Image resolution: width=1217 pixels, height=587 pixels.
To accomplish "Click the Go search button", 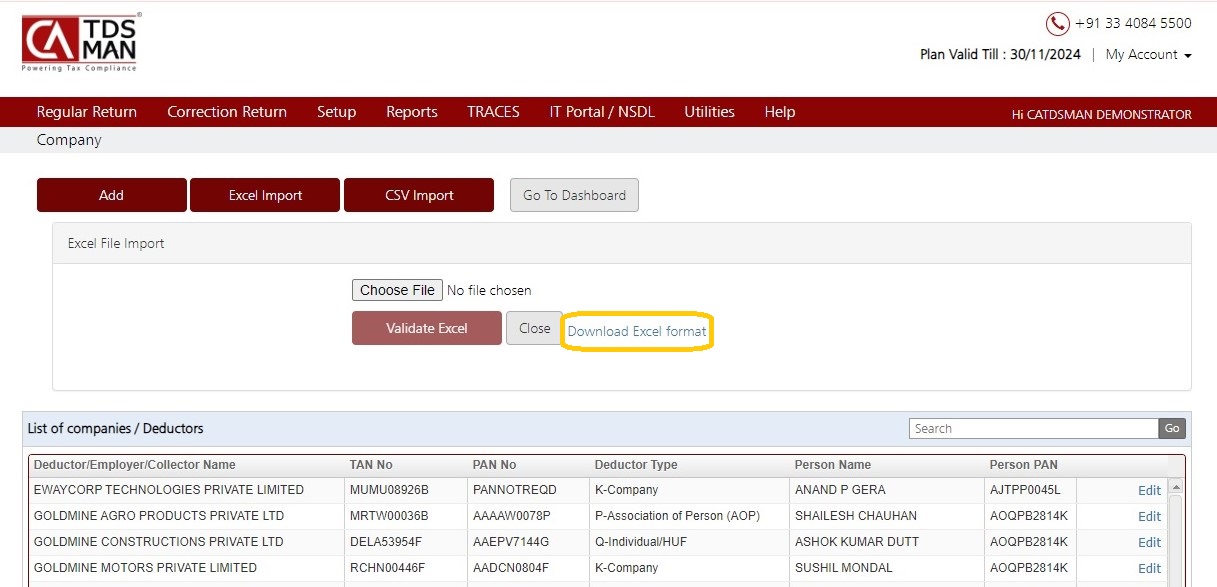I will pos(1172,428).
